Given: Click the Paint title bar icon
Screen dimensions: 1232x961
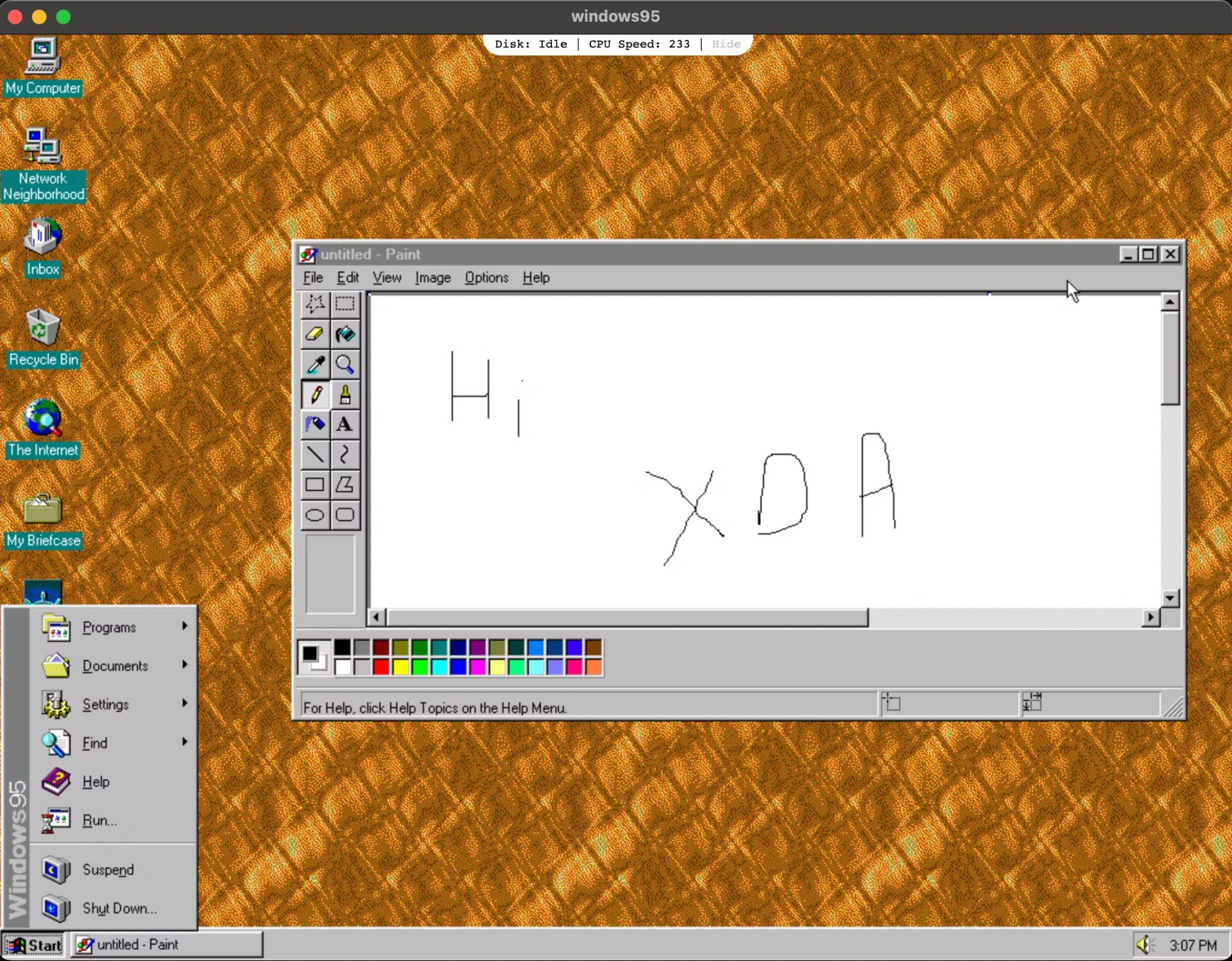Looking at the screenshot, I should coord(308,255).
